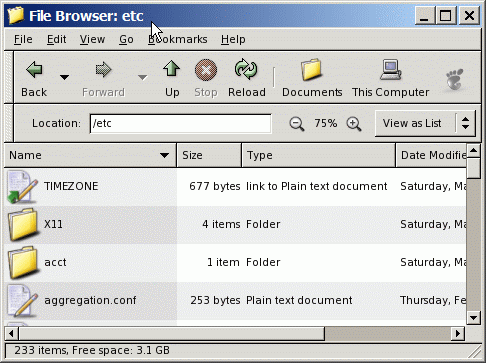
Task: Minimize the File Browser window
Action: 424,15
